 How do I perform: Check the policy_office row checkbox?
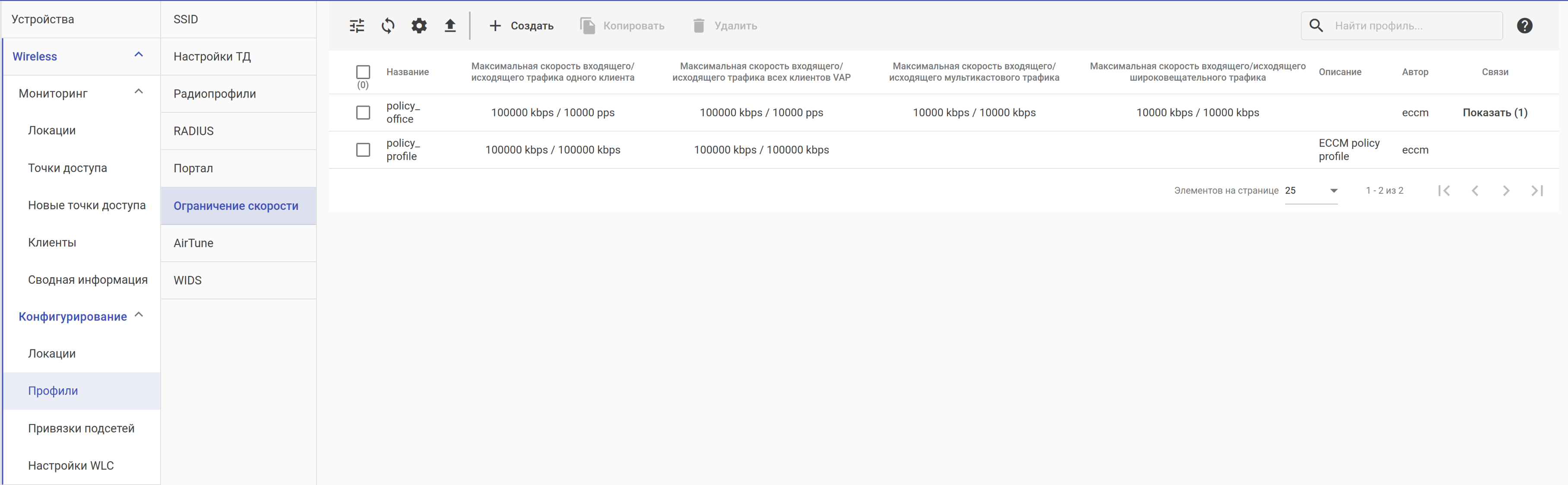(363, 113)
